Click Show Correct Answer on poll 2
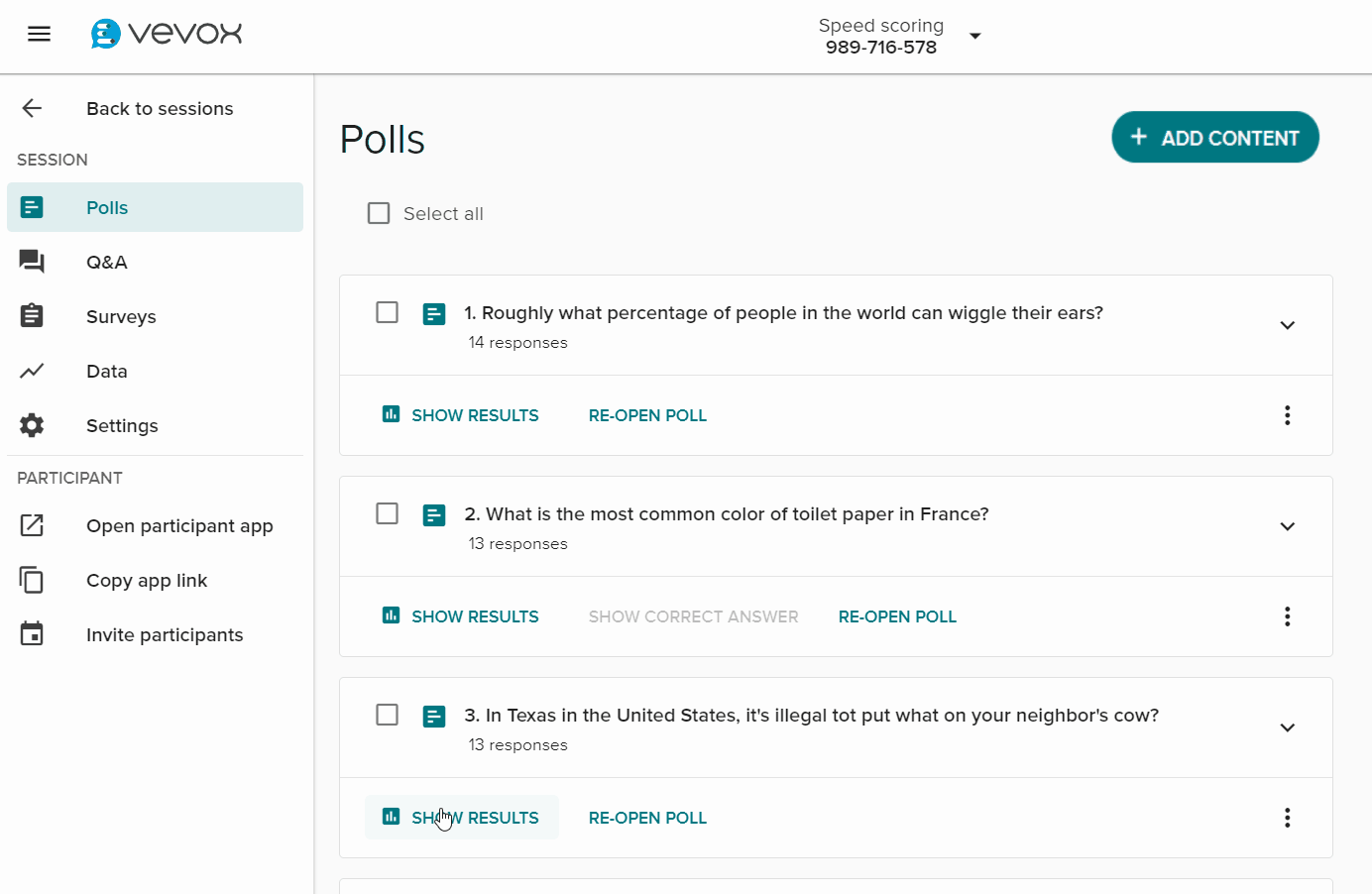Screen dimensions: 1372x894 694,616
